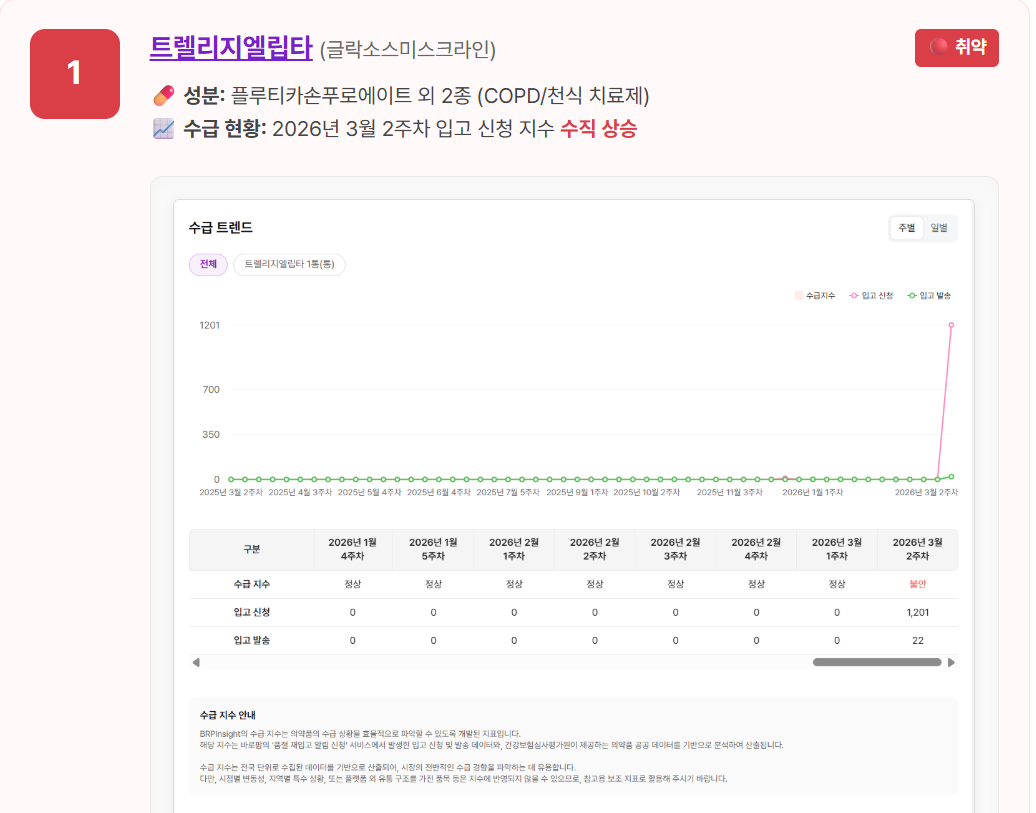Switch chart view to 주별
This screenshot has height=813, width=1036.
[x=907, y=228]
